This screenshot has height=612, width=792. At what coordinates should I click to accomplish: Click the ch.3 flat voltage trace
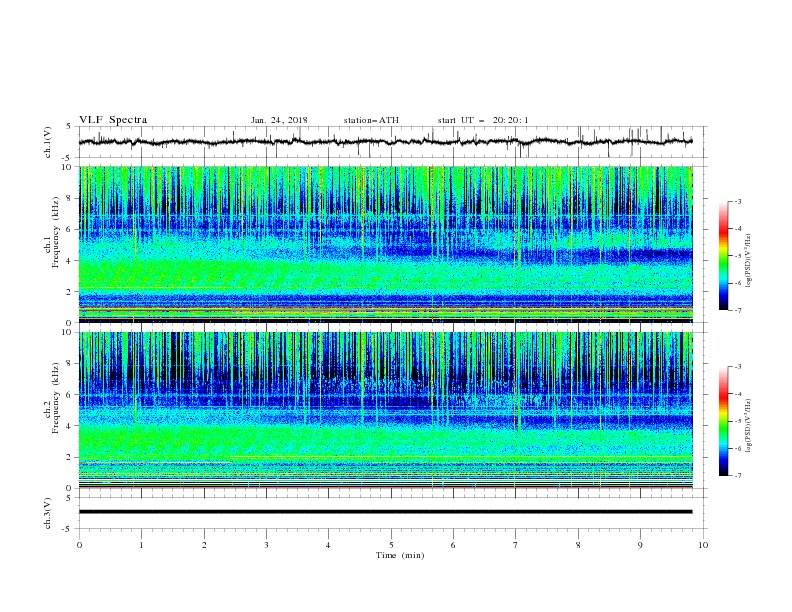386,512
